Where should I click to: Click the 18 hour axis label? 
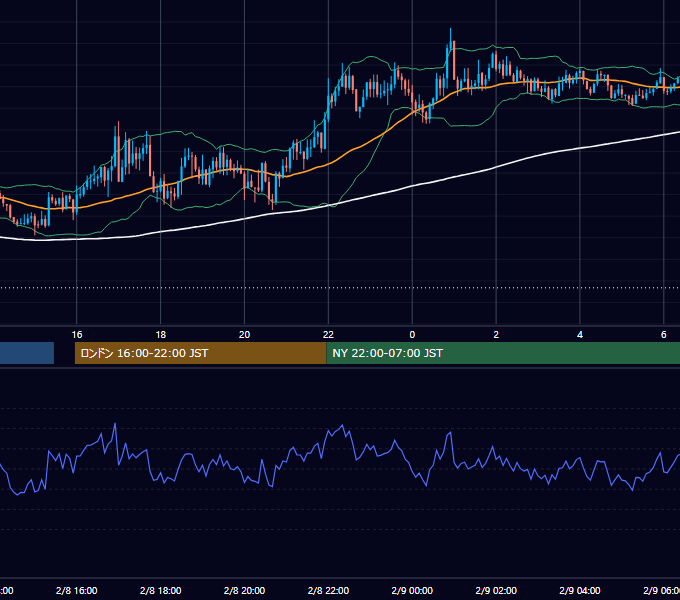tap(160, 335)
